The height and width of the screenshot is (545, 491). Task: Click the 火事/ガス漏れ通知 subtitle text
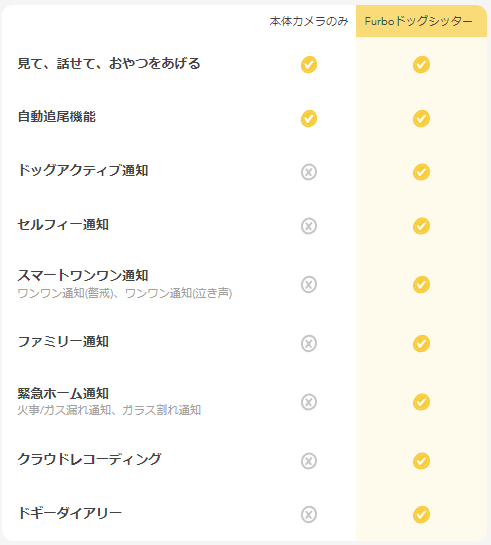64,410
